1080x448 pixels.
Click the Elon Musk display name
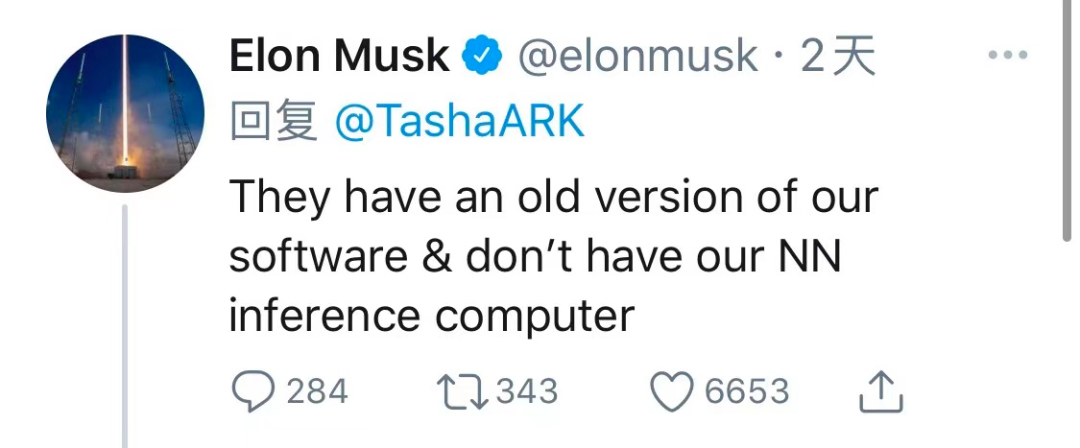[339, 57]
